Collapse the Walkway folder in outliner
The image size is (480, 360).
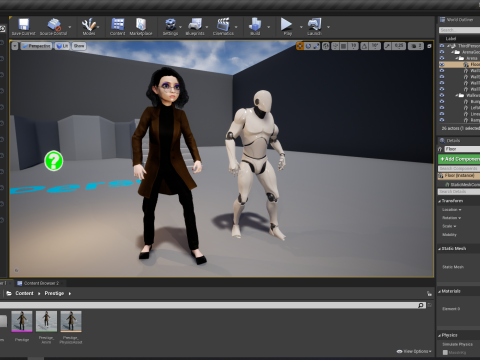(457, 95)
